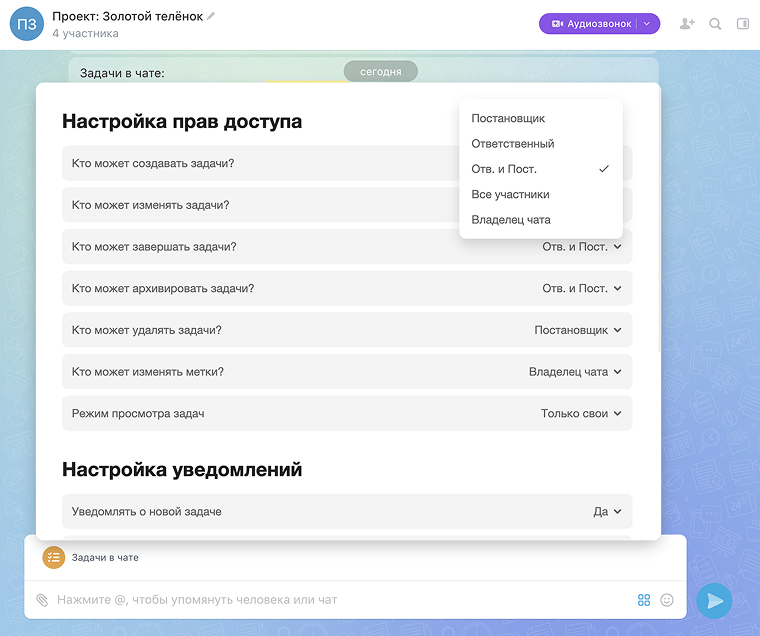Expand the 'Режим просмотра задач' dropdown

click(581, 413)
